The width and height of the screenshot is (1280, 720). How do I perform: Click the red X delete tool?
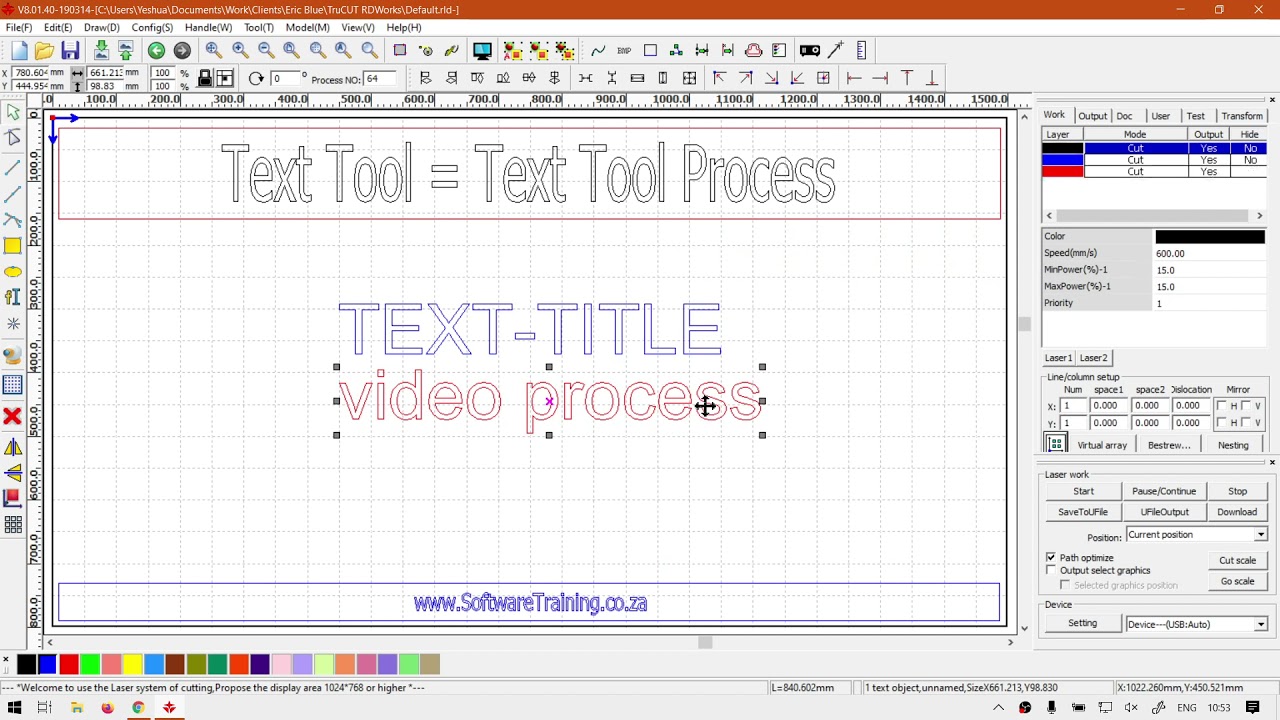coord(13,416)
